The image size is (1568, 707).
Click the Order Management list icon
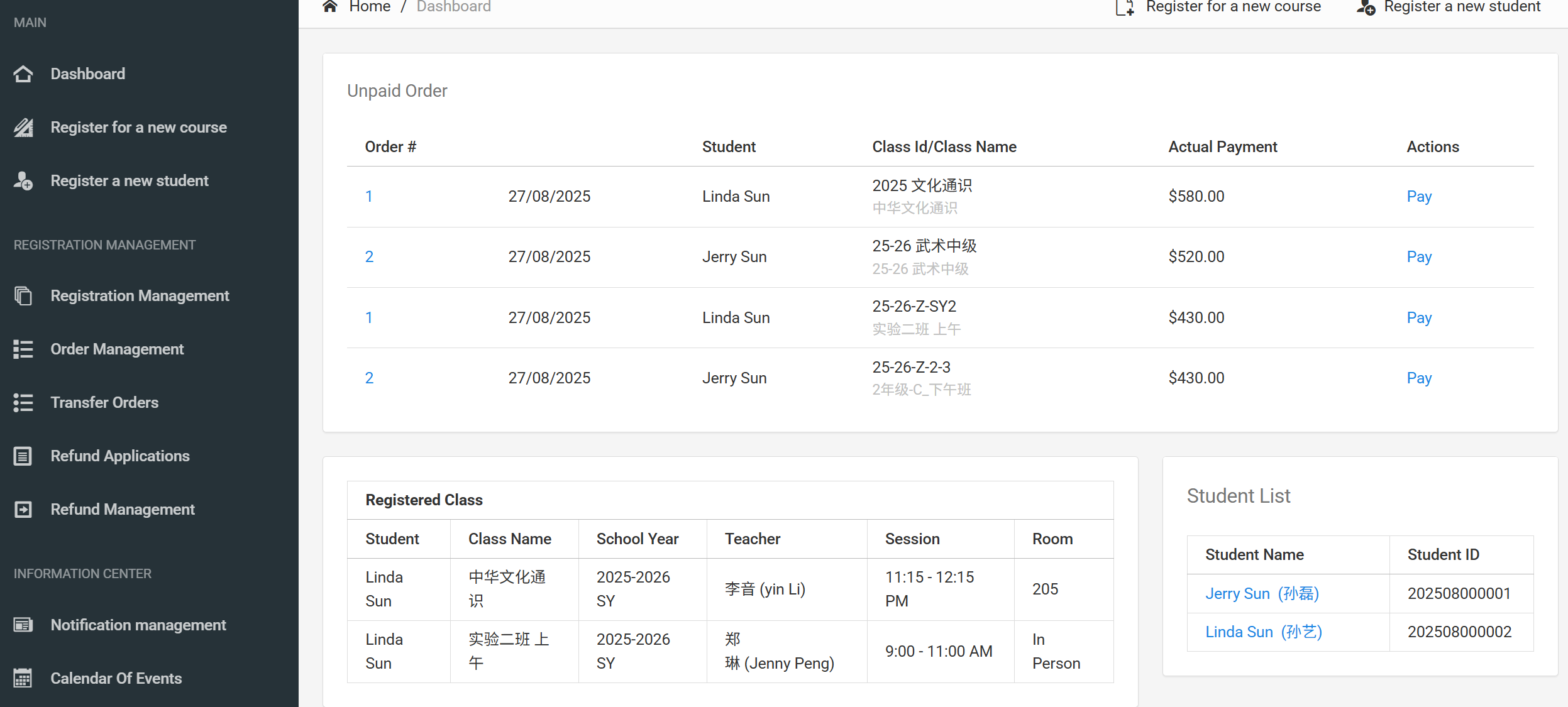point(23,349)
